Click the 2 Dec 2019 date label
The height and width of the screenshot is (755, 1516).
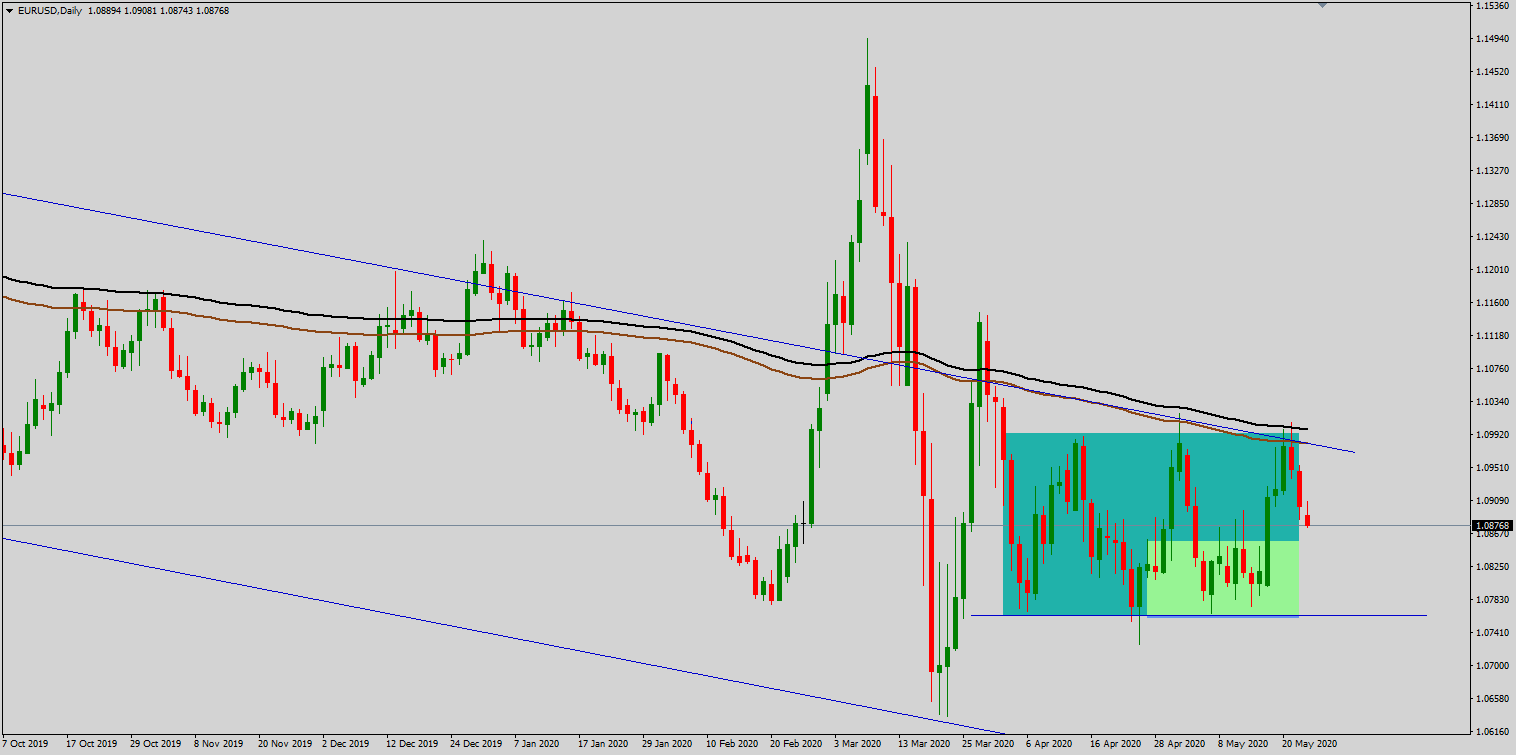pos(345,745)
